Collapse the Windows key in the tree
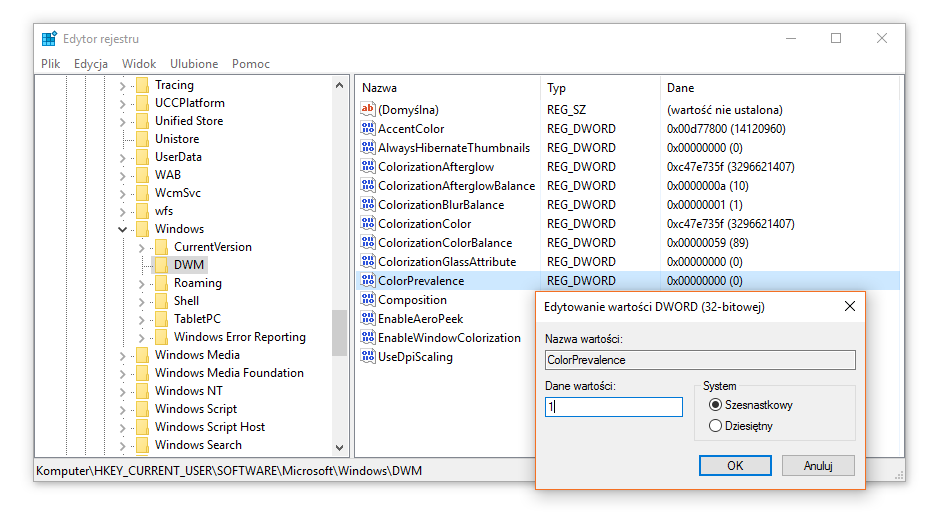This screenshot has height=515, width=941. click(x=122, y=229)
